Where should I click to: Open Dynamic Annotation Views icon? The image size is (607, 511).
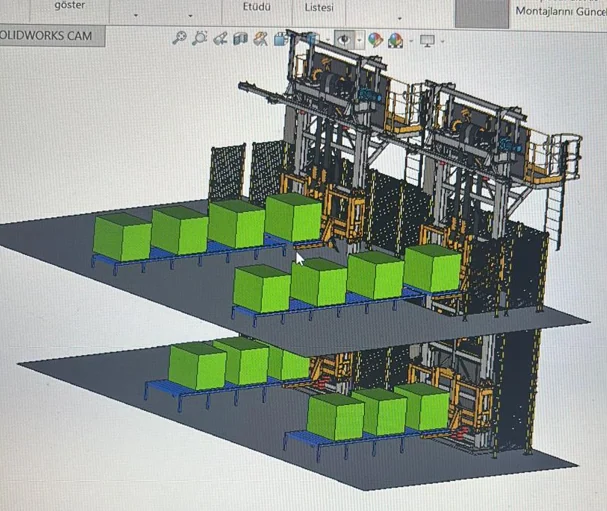[x=261, y=39]
